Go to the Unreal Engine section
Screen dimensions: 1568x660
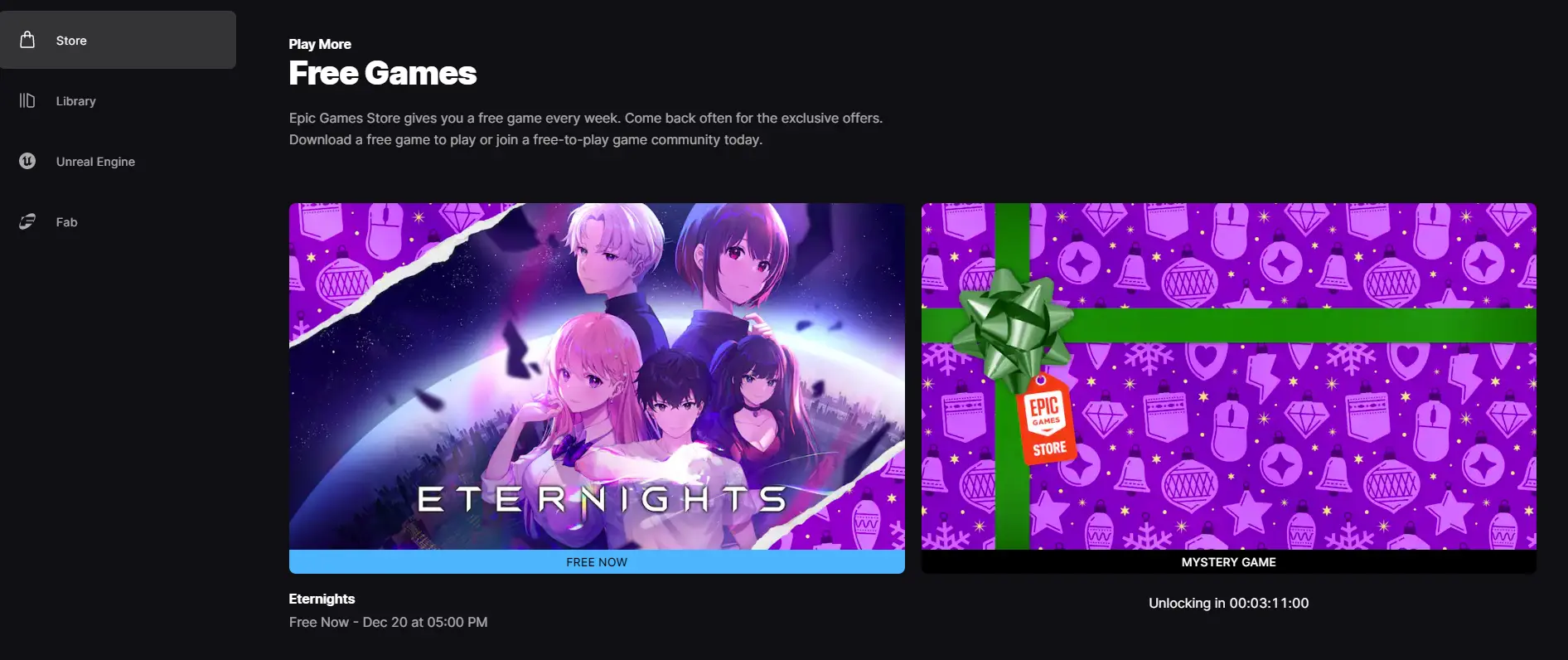click(x=118, y=161)
